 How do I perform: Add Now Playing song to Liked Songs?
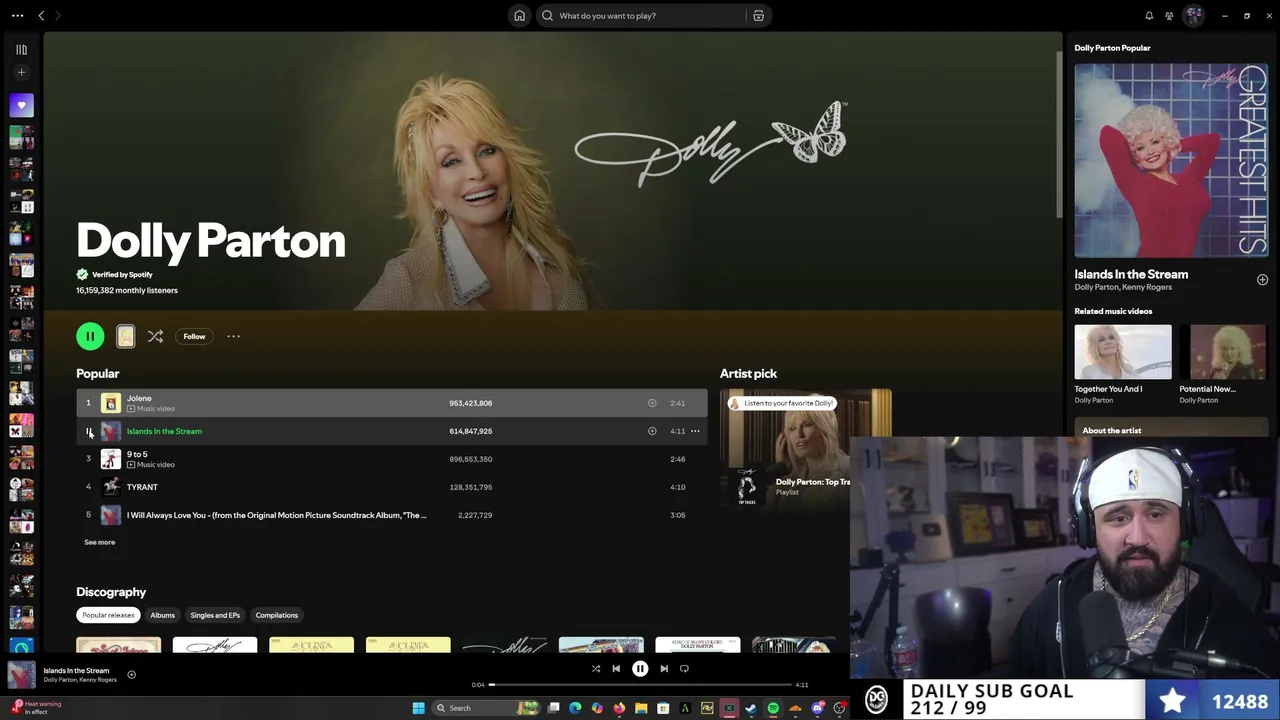tap(1262, 280)
